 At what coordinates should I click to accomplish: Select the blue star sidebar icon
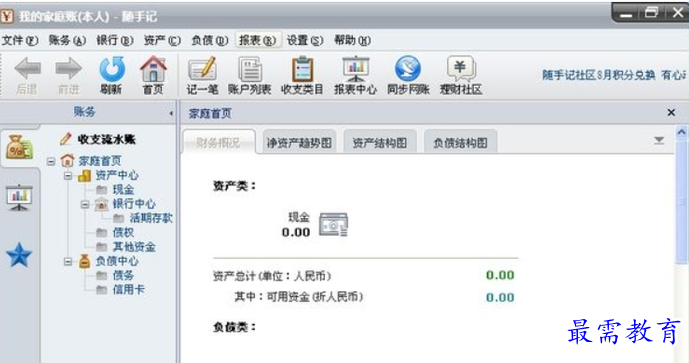(19, 255)
